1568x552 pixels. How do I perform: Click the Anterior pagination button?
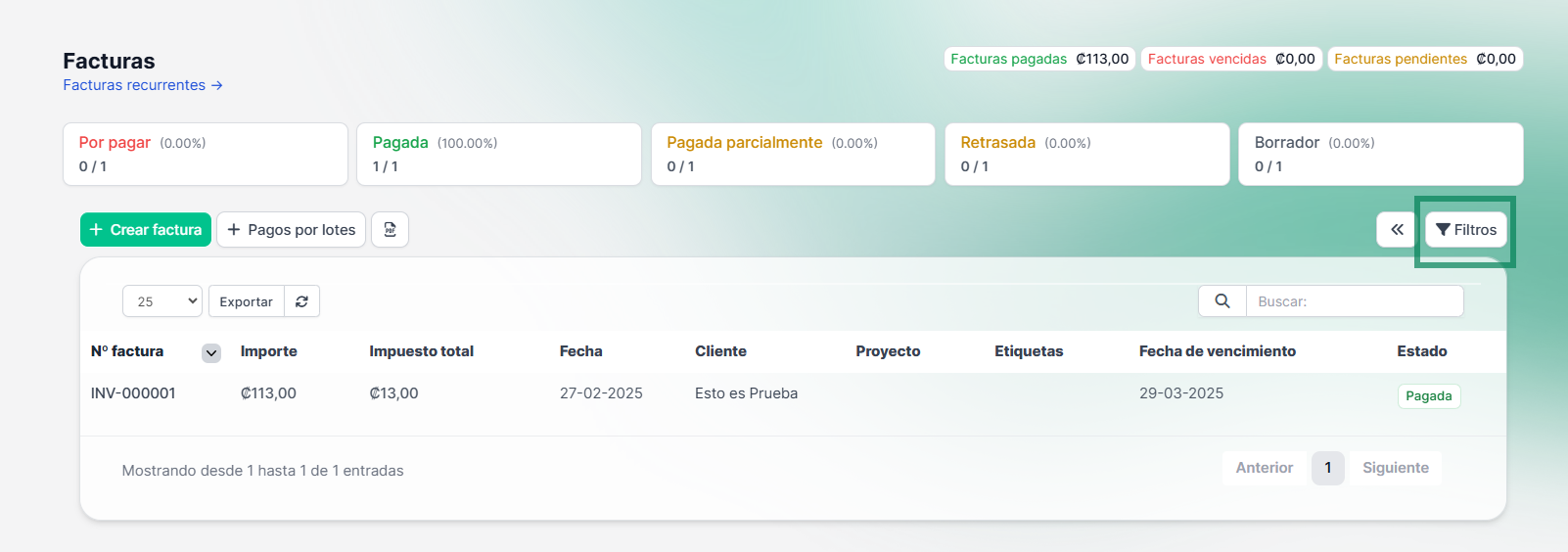[x=1265, y=468]
